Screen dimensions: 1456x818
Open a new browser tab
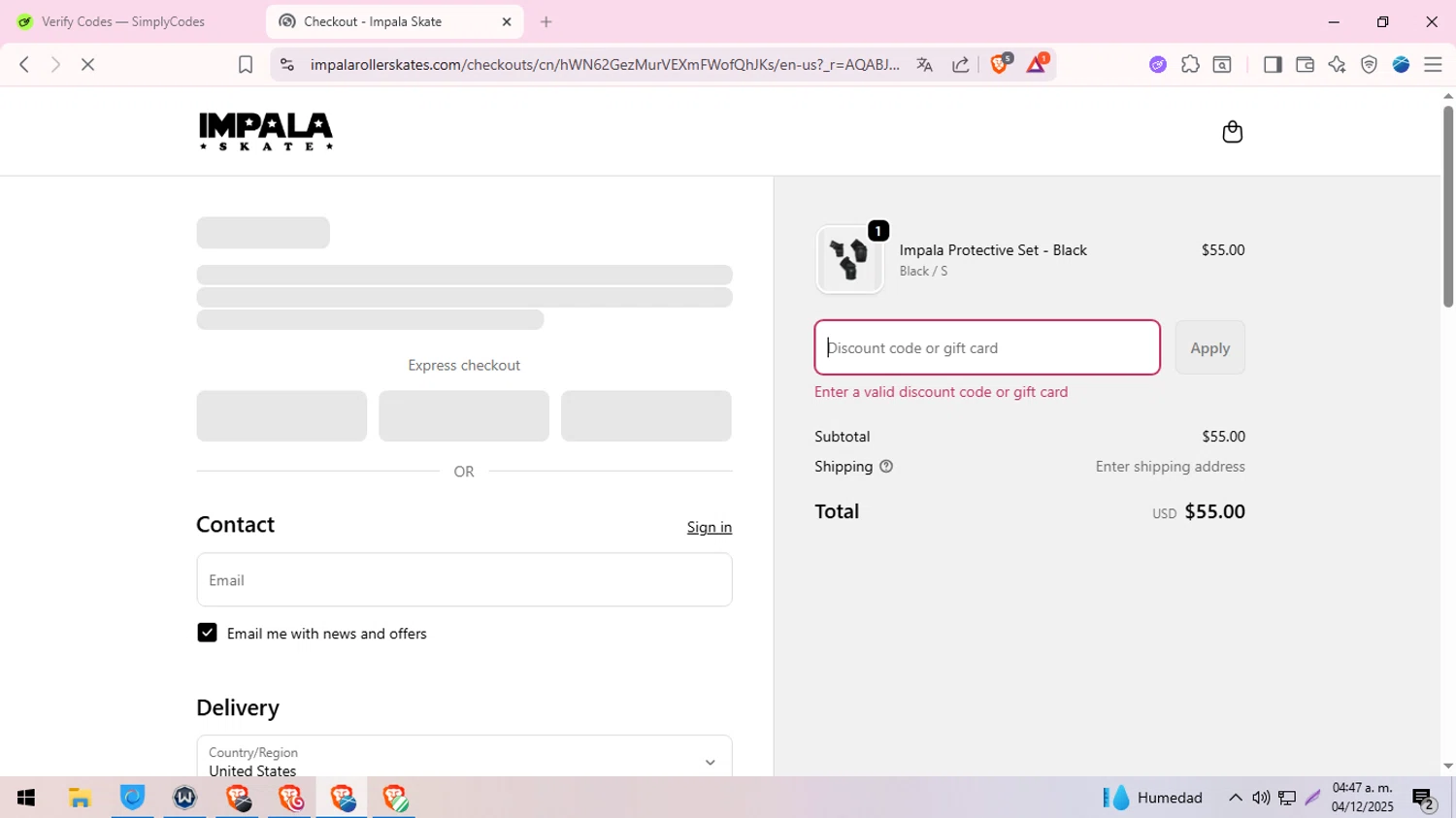546,21
